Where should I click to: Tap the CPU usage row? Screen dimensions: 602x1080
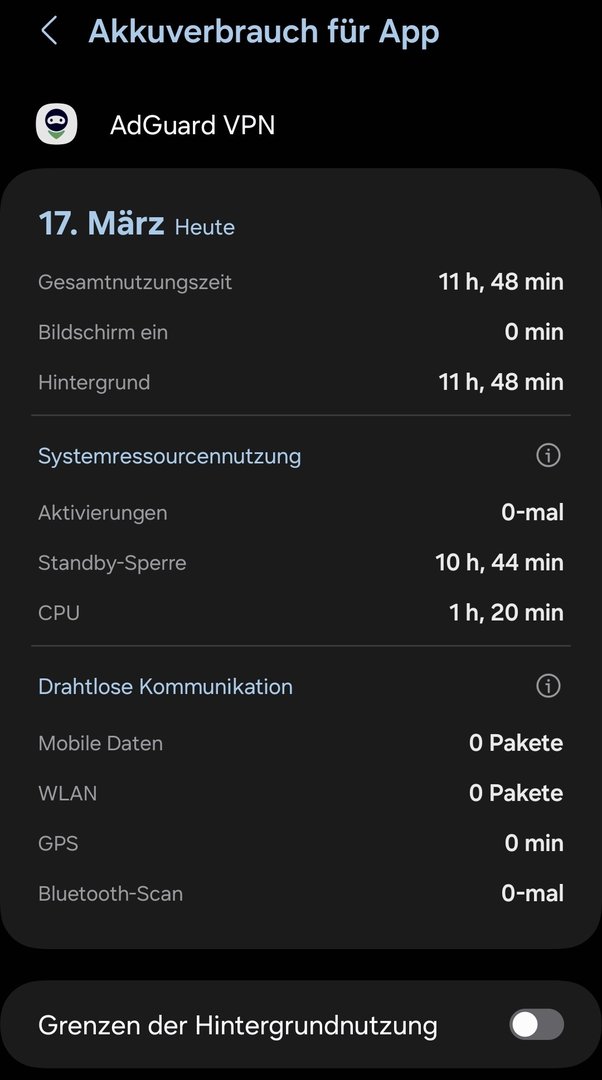(300, 613)
